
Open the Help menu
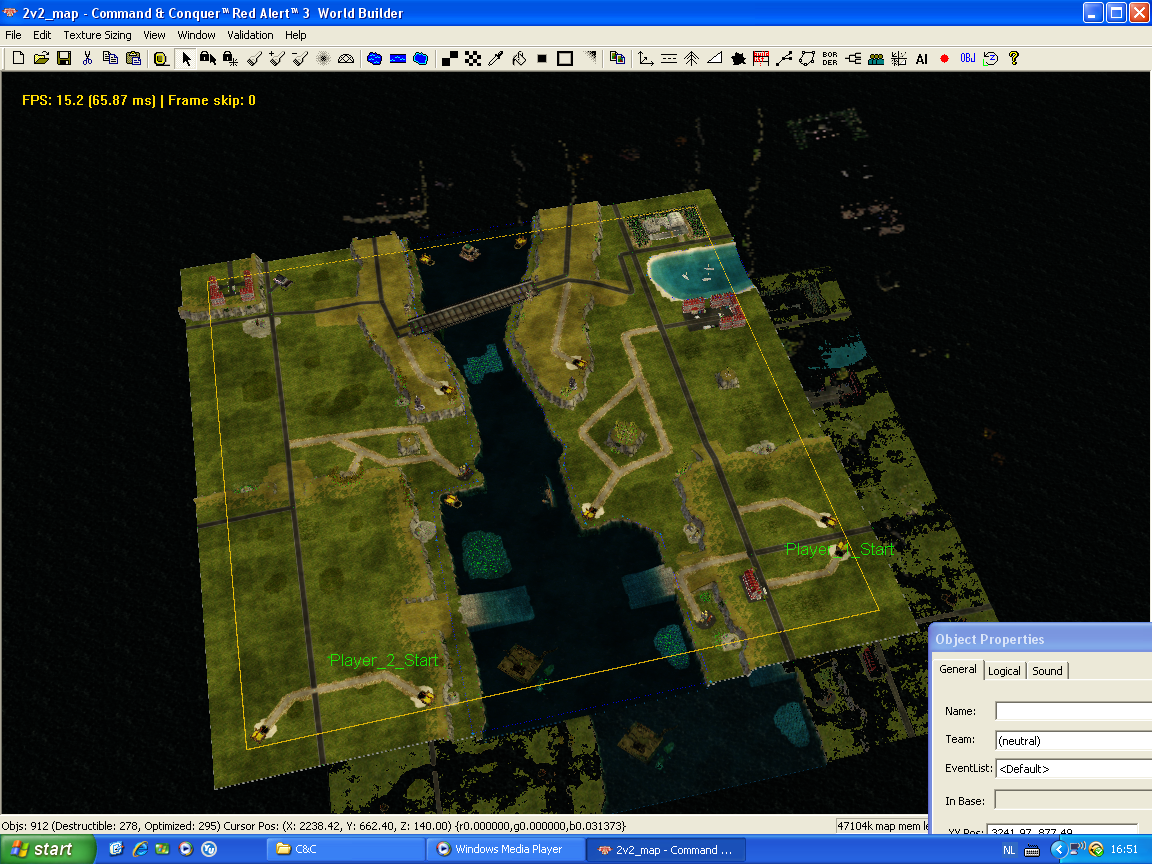[295, 35]
